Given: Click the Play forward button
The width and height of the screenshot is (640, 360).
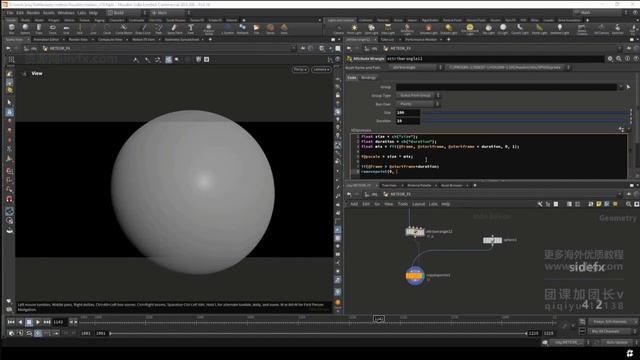Looking at the screenshot, I should [x=38, y=322].
